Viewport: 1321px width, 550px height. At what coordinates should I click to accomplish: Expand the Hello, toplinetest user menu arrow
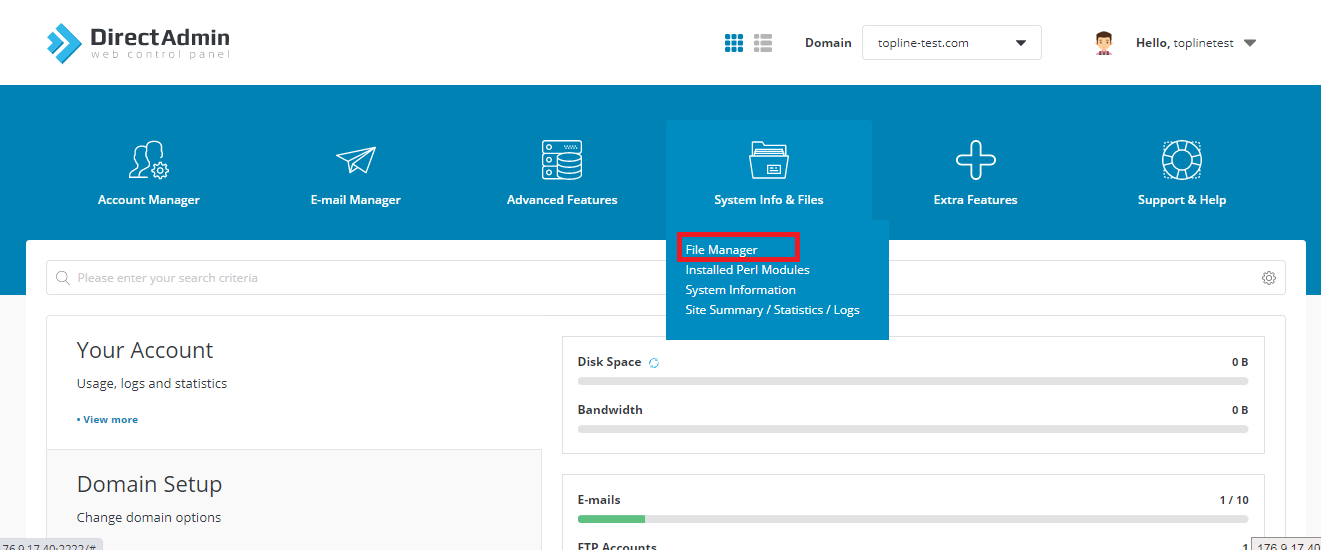click(x=1249, y=43)
